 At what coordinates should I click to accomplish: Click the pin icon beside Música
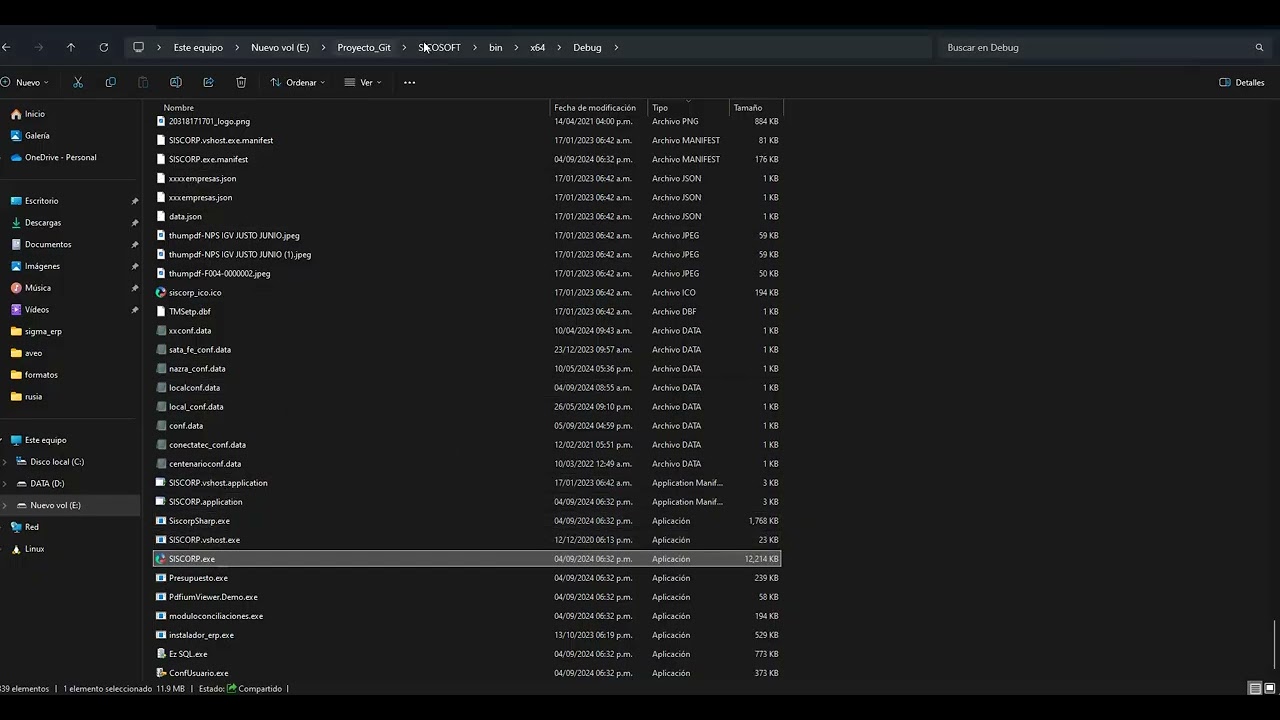click(135, 288)
